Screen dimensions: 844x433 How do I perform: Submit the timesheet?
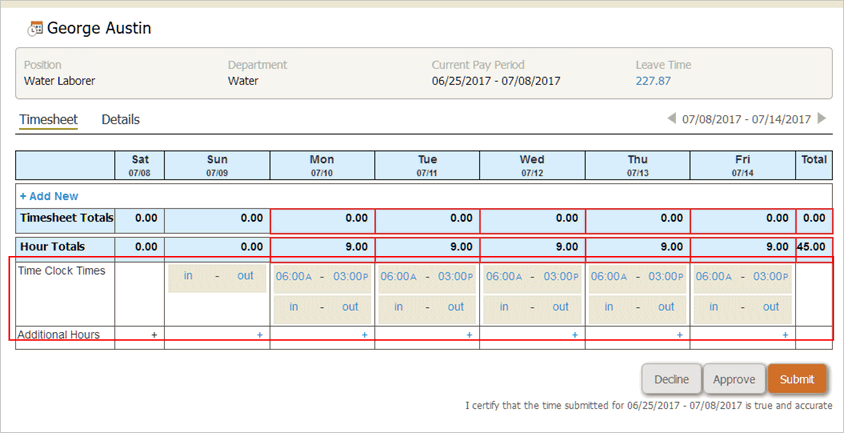click(x=797, y=379)
